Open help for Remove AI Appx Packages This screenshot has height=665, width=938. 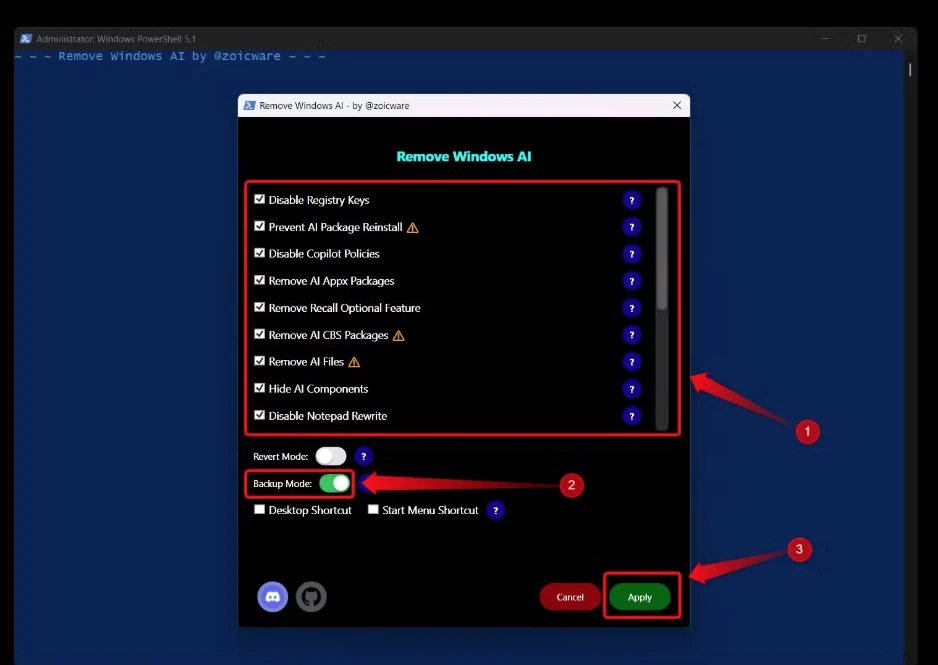click(x=632, y=281)
